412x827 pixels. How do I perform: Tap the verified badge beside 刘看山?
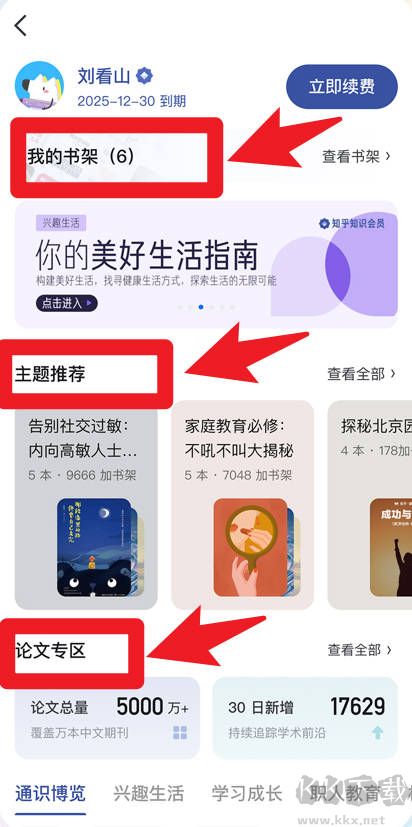pyautogui.click(x=144, y=76)
